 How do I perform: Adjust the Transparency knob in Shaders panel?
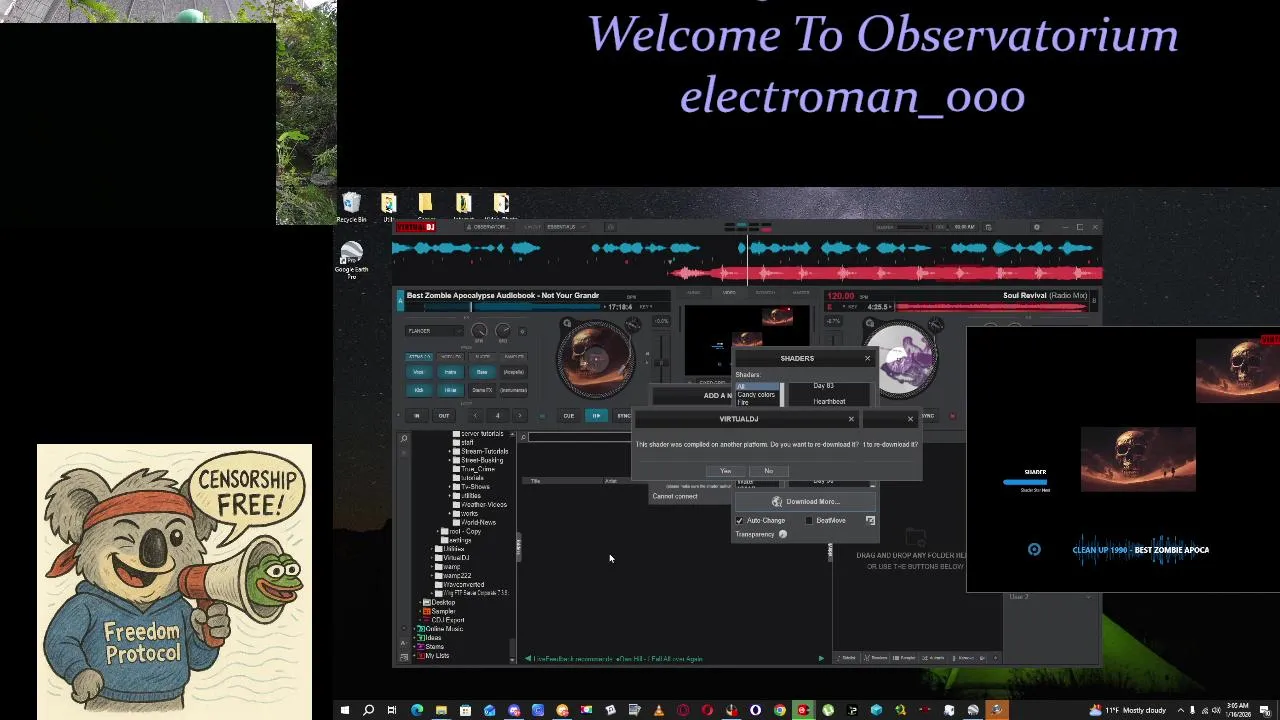783,535
